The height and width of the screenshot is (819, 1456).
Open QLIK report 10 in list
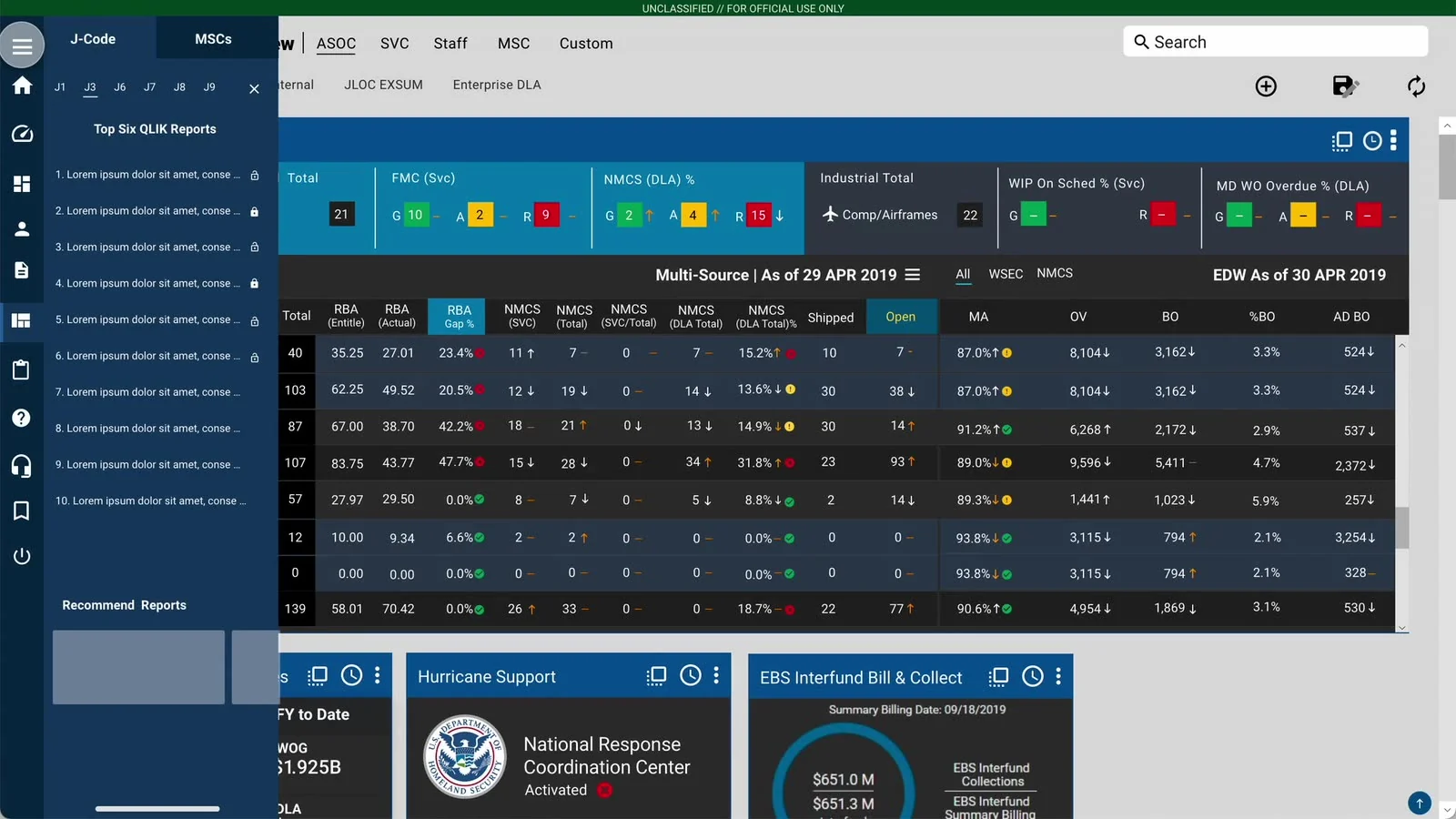pyautogui.click(x=150, y=500)
